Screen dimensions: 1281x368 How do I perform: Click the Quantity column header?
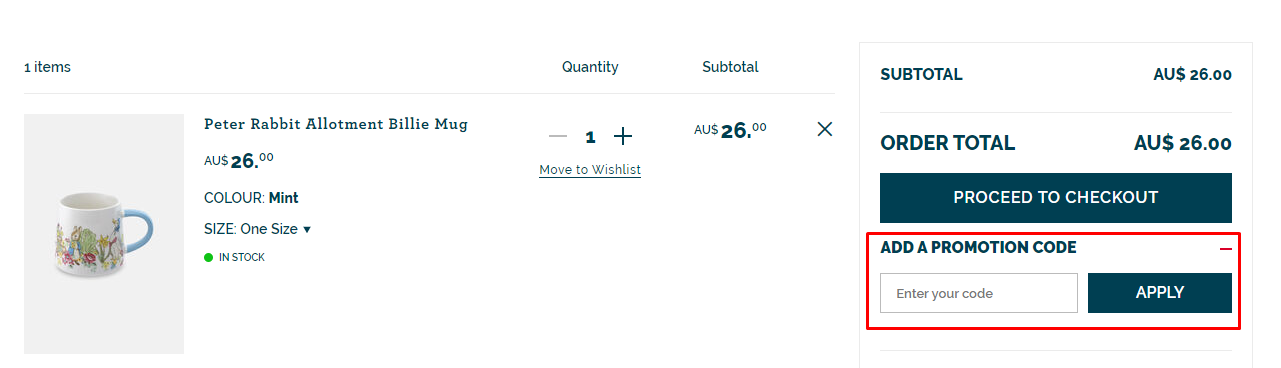pos(590,67)
